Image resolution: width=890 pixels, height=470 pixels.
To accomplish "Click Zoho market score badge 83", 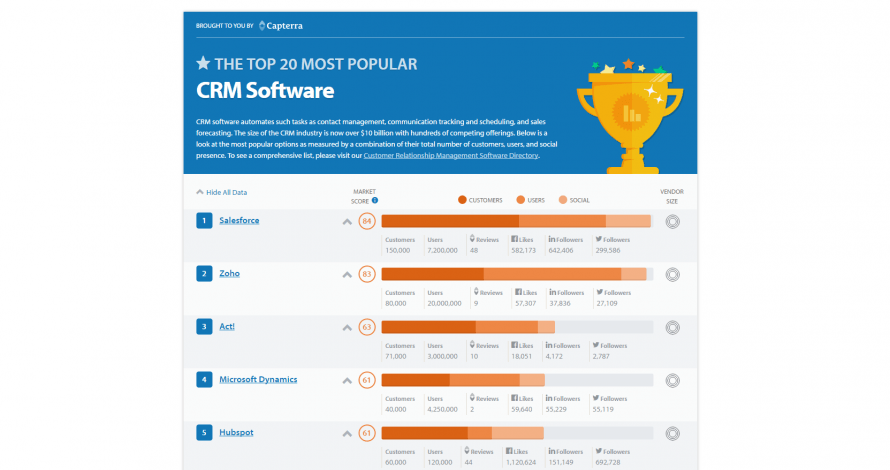I will [367, 274].
